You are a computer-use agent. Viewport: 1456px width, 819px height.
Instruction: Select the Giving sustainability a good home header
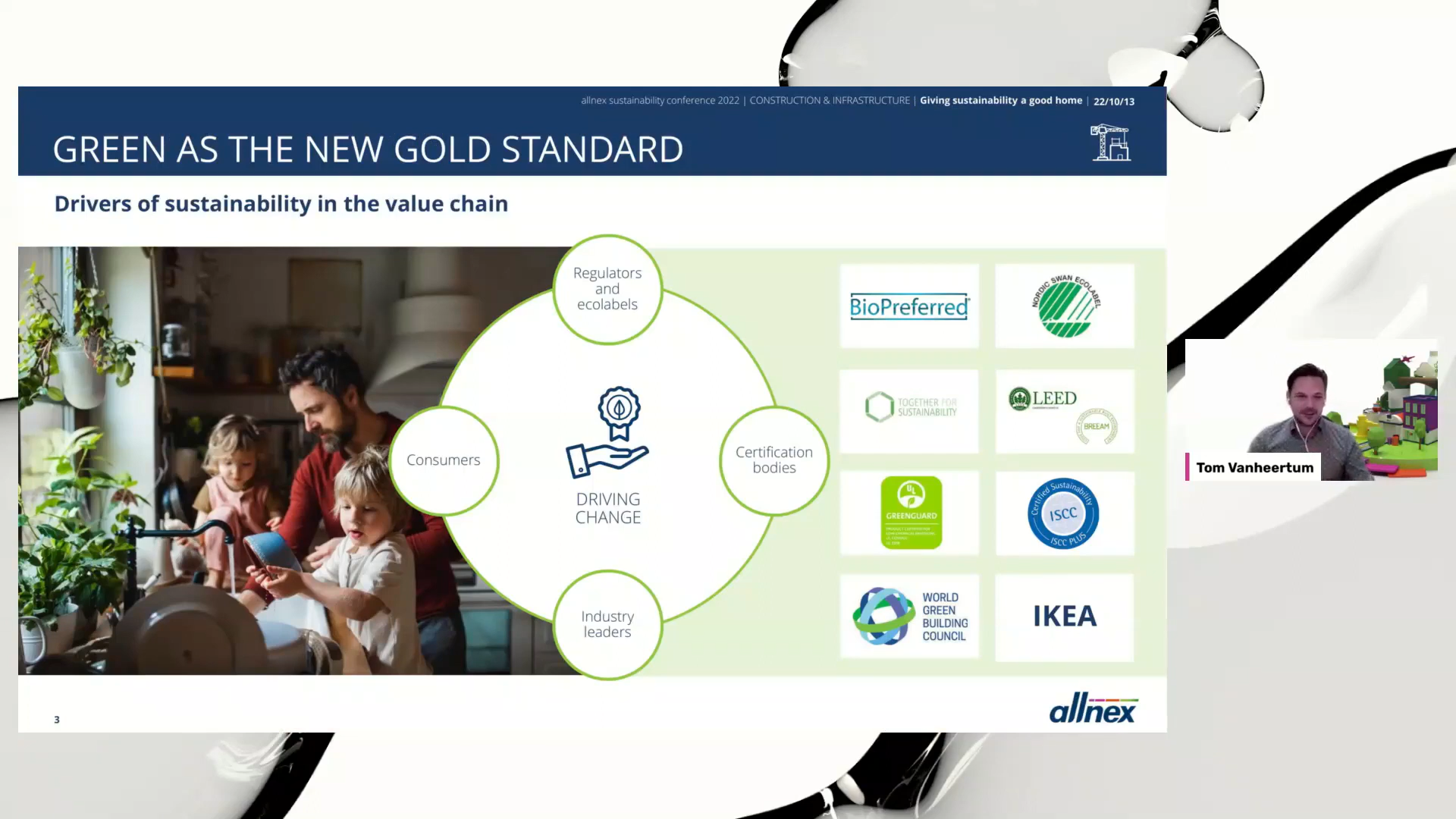1001,100
